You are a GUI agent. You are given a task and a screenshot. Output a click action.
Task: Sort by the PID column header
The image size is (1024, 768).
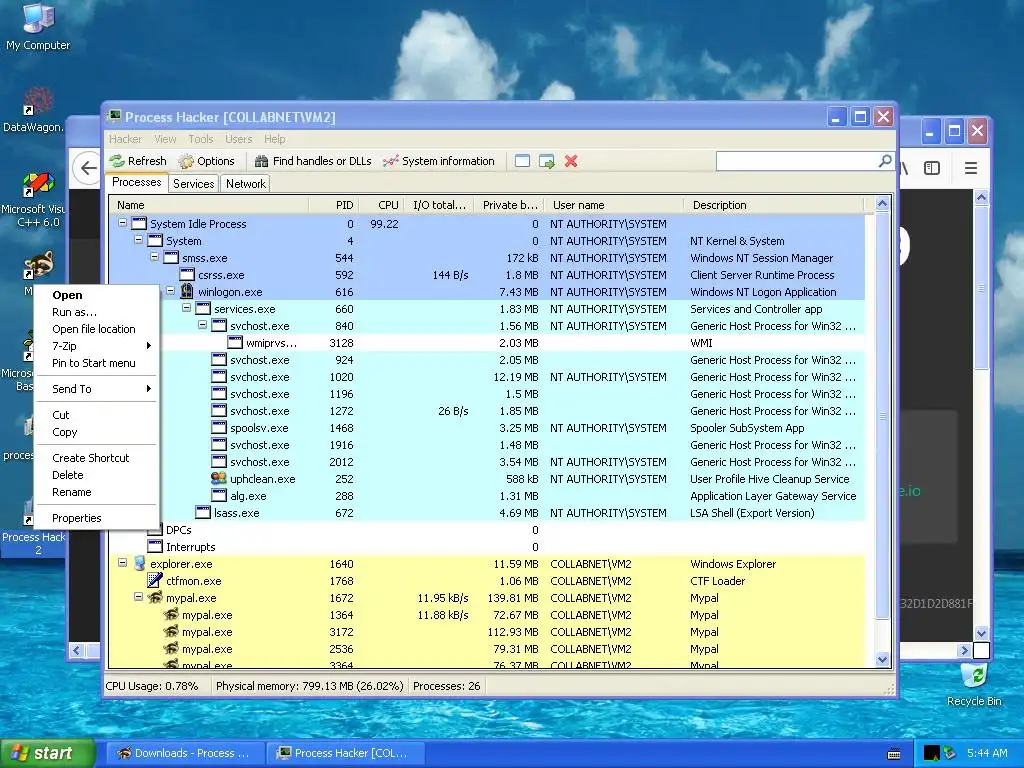pos(334,205)
